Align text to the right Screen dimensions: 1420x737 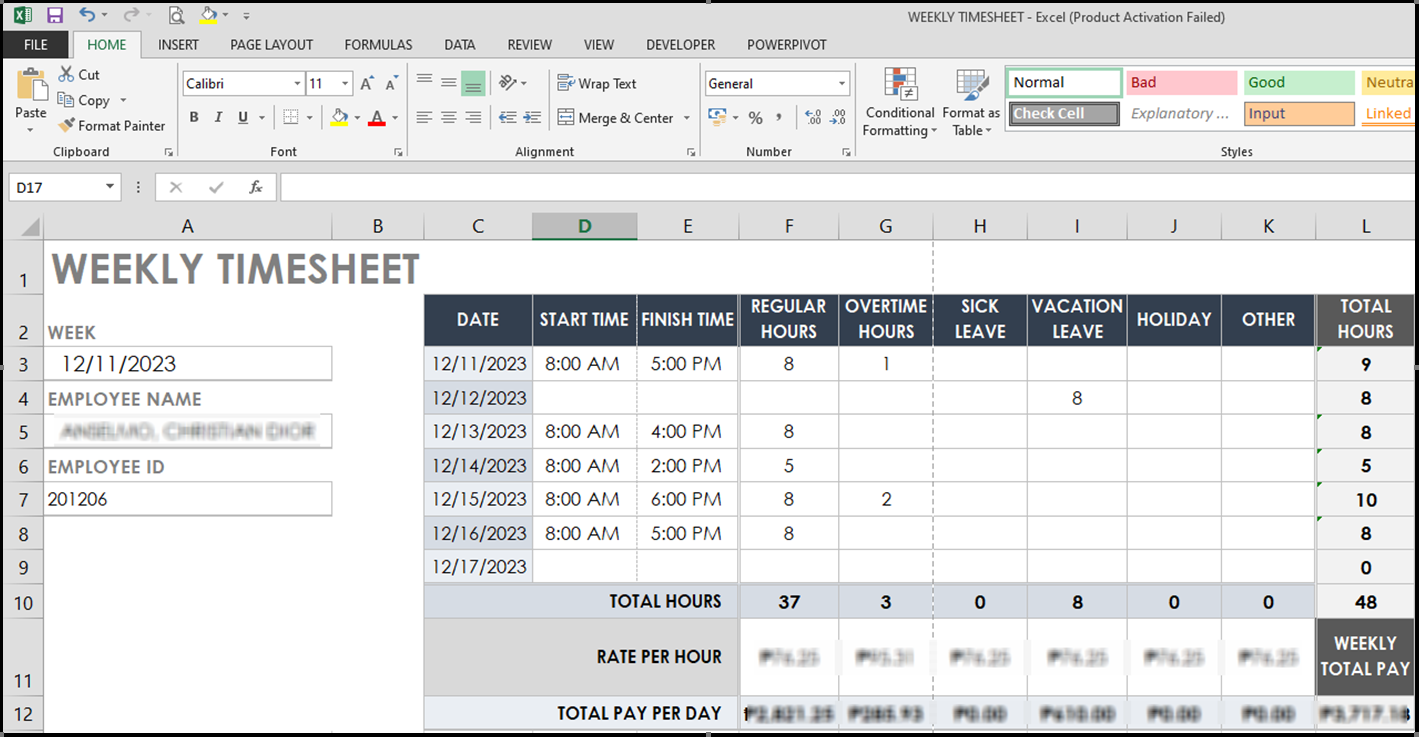tap(473, 118)
